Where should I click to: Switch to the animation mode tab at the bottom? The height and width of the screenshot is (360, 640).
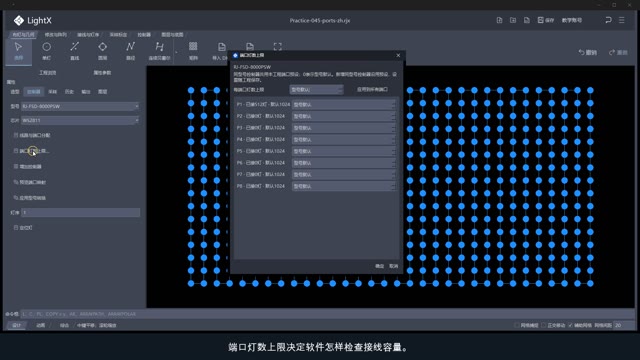41,325
